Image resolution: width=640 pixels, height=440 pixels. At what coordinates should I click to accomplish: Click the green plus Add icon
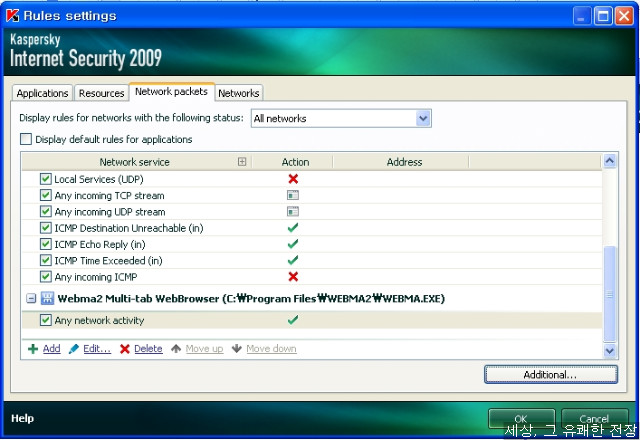click(x=33, y=349)
